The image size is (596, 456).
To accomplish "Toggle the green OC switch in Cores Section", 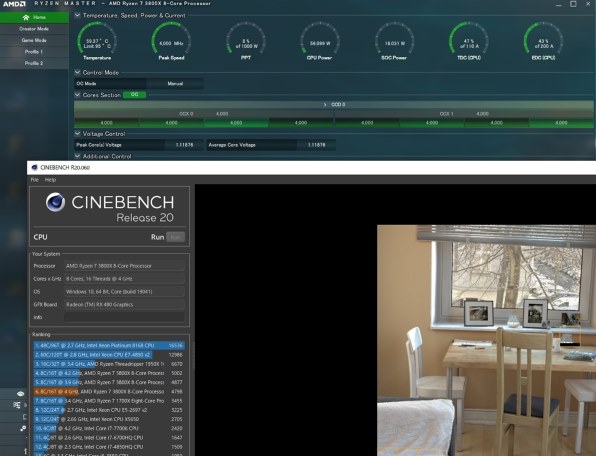I will [135, 95].
